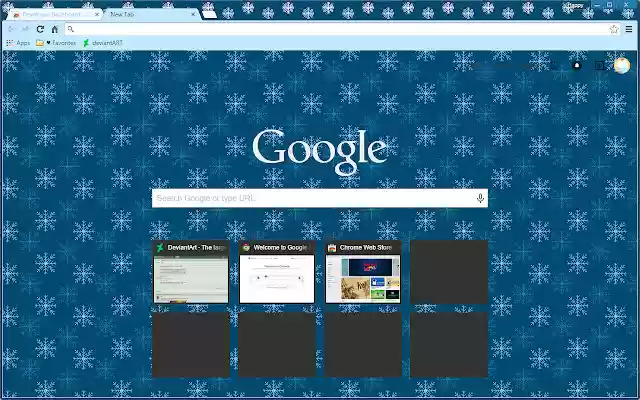Open the Apps grid shortcut

pos(18,42)
